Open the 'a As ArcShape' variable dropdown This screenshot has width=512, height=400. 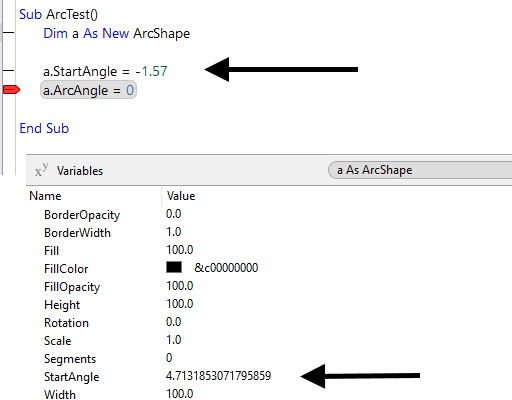click(x=420, y=170)
